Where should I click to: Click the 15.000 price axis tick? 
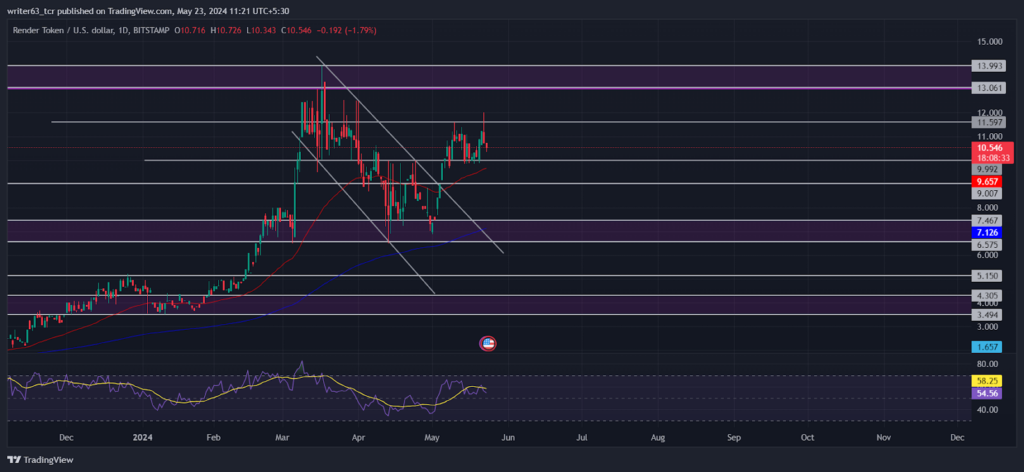point(989,42)
